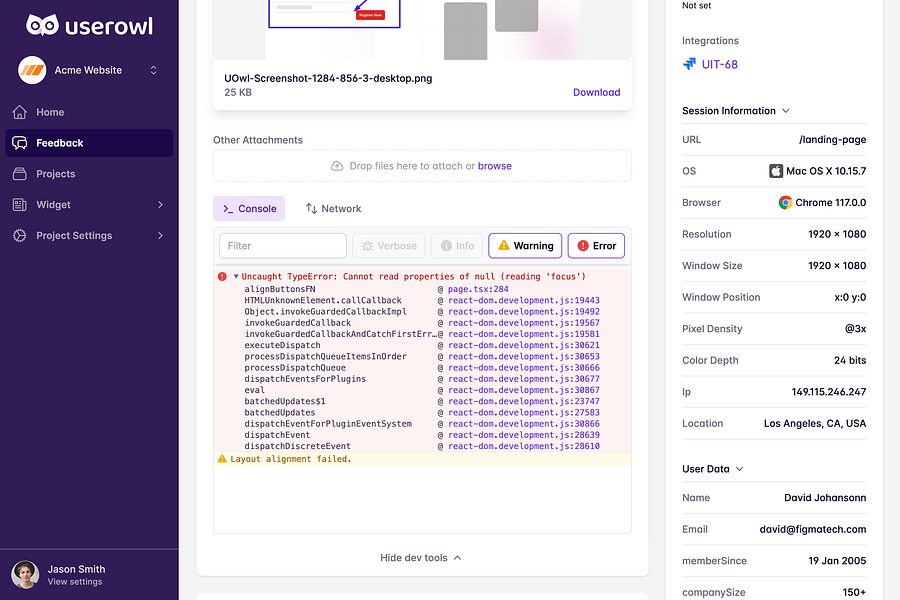Select the email david@figmatech.com
The image size is (900, 600).
[813, 529]
